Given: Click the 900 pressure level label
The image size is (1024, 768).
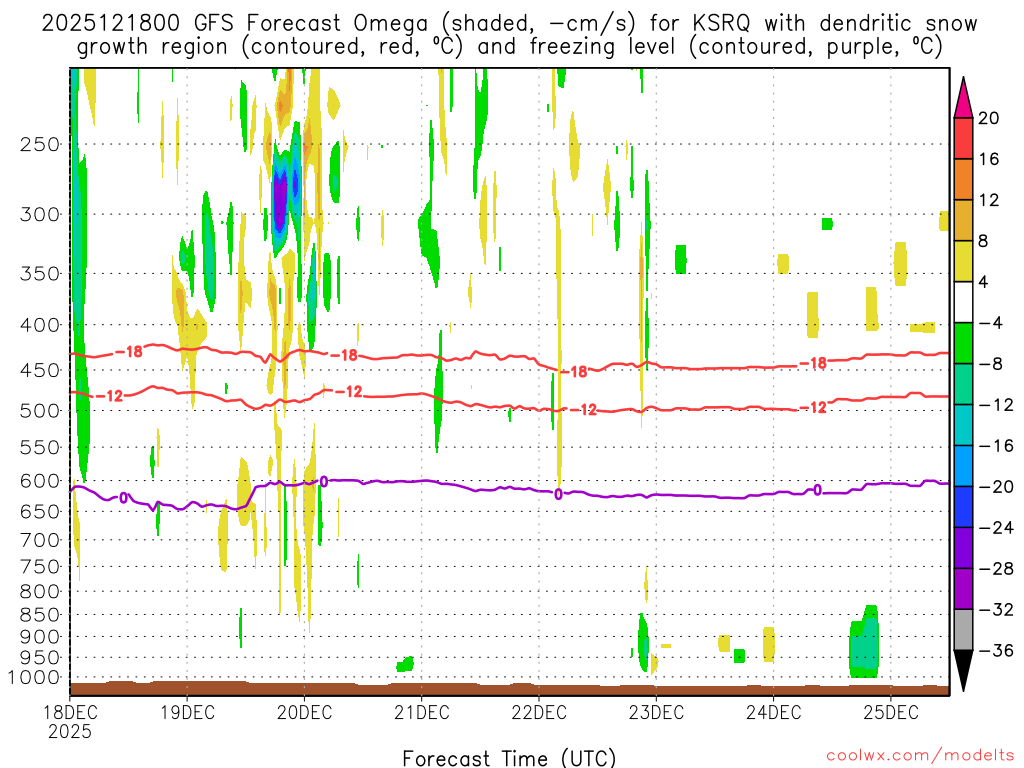Looking at the screenshot, I should click(40, 637).
